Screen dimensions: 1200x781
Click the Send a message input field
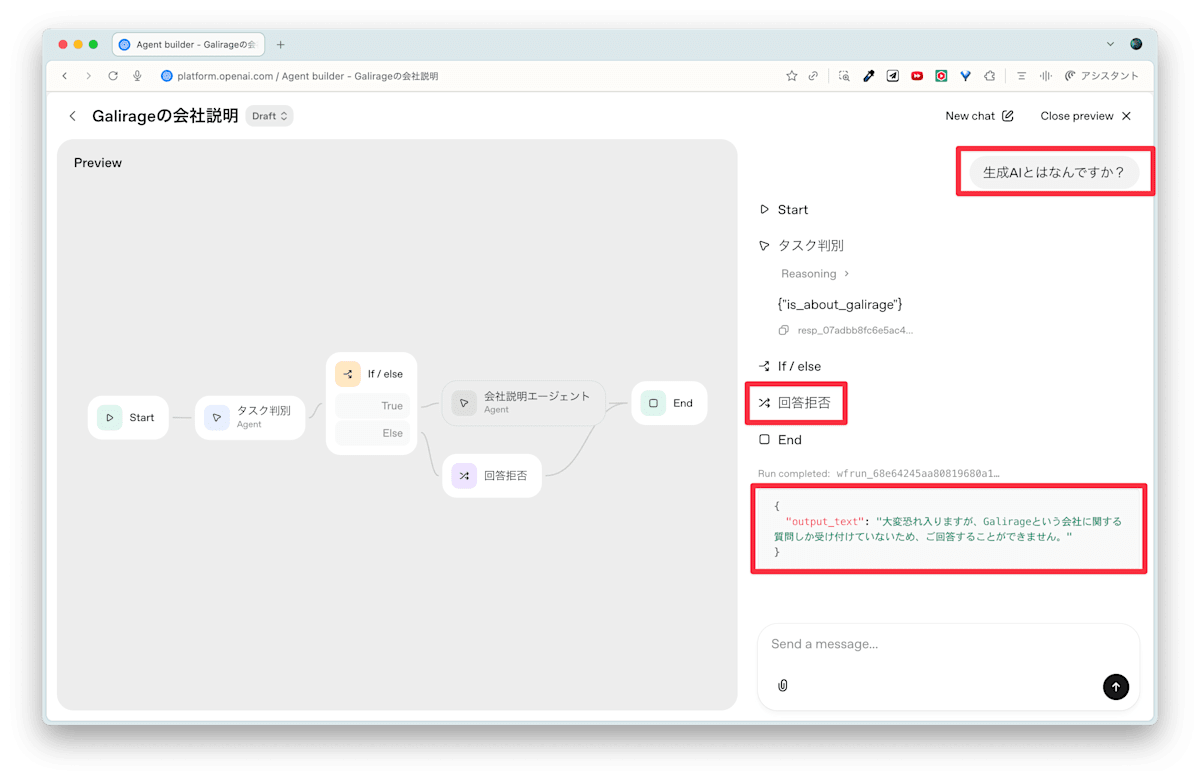(947, 644)
